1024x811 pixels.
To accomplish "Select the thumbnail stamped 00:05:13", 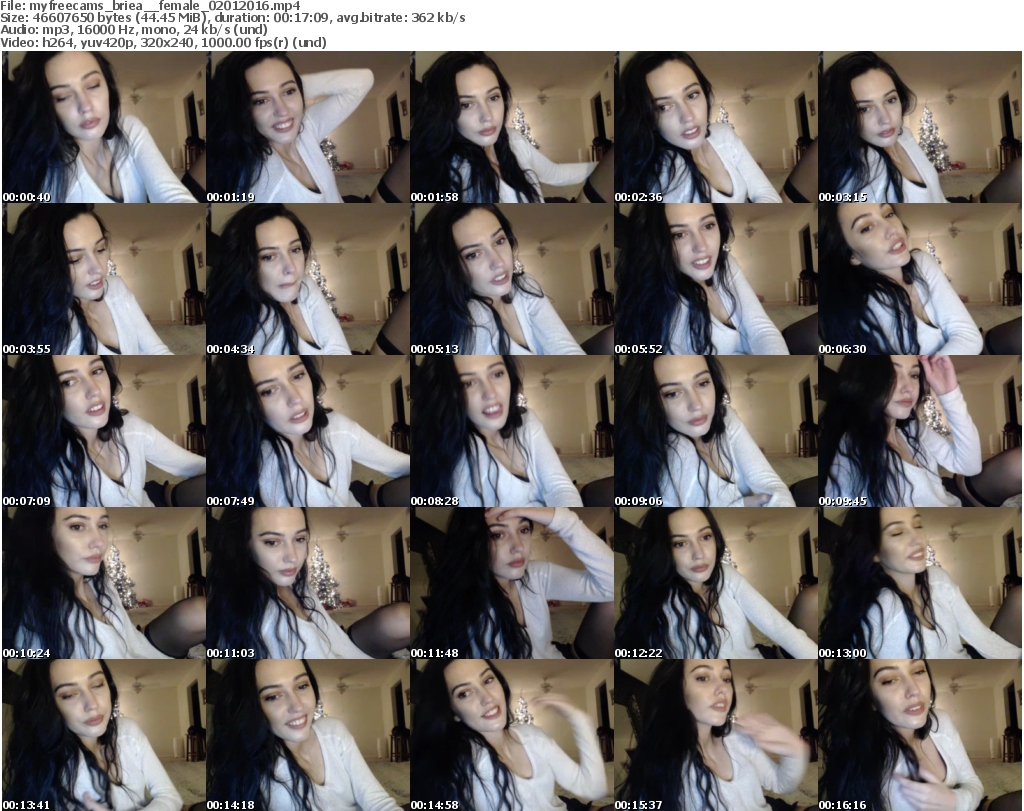I will pyautogui.click(x=512, y=279).
